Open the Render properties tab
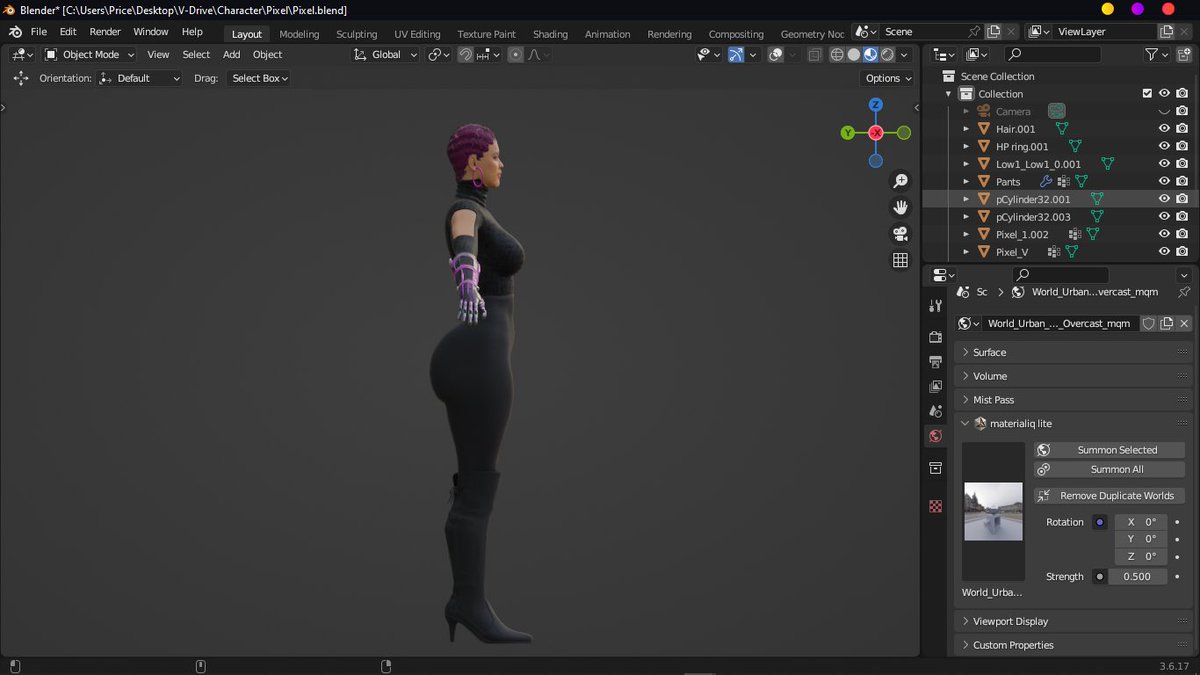 tap(935, 337)
